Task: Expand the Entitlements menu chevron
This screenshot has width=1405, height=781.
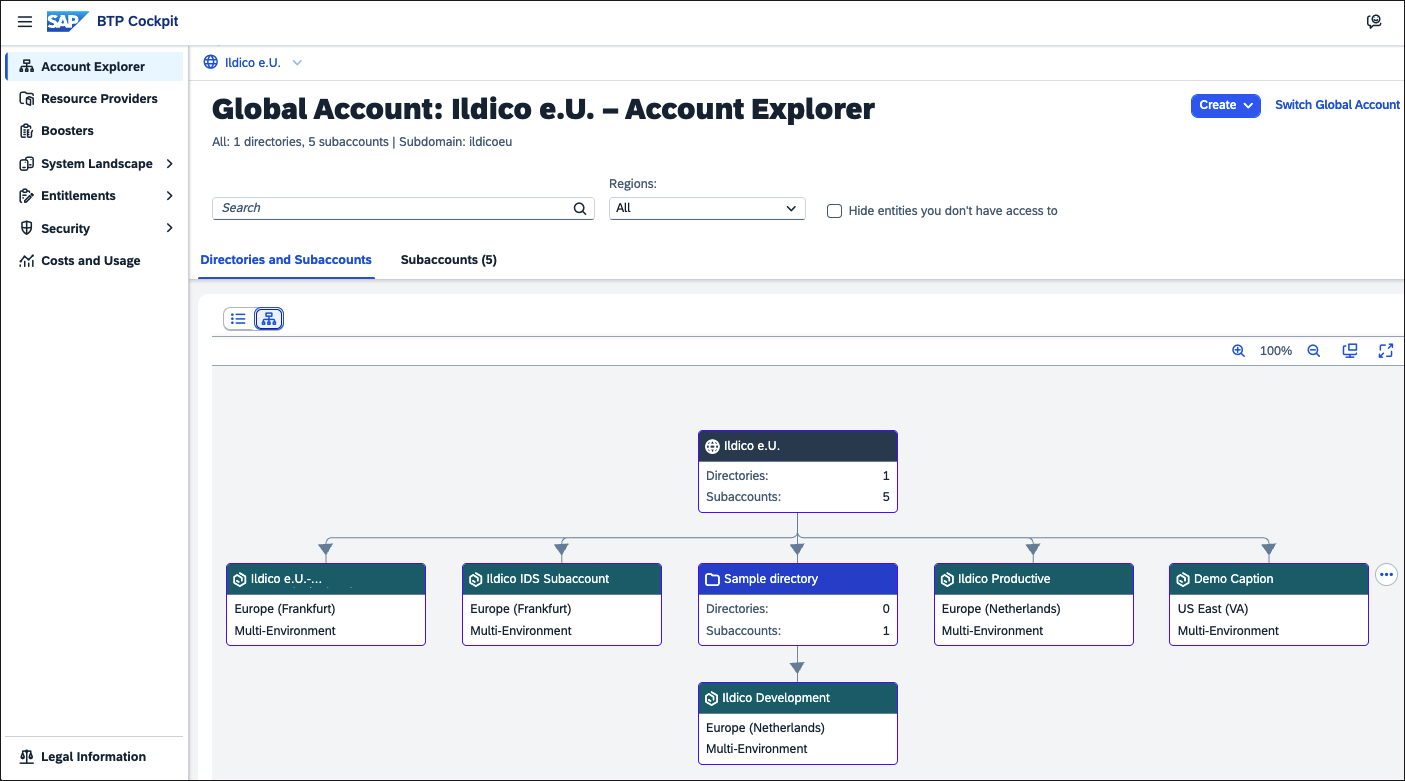Action: coord(170,196)
